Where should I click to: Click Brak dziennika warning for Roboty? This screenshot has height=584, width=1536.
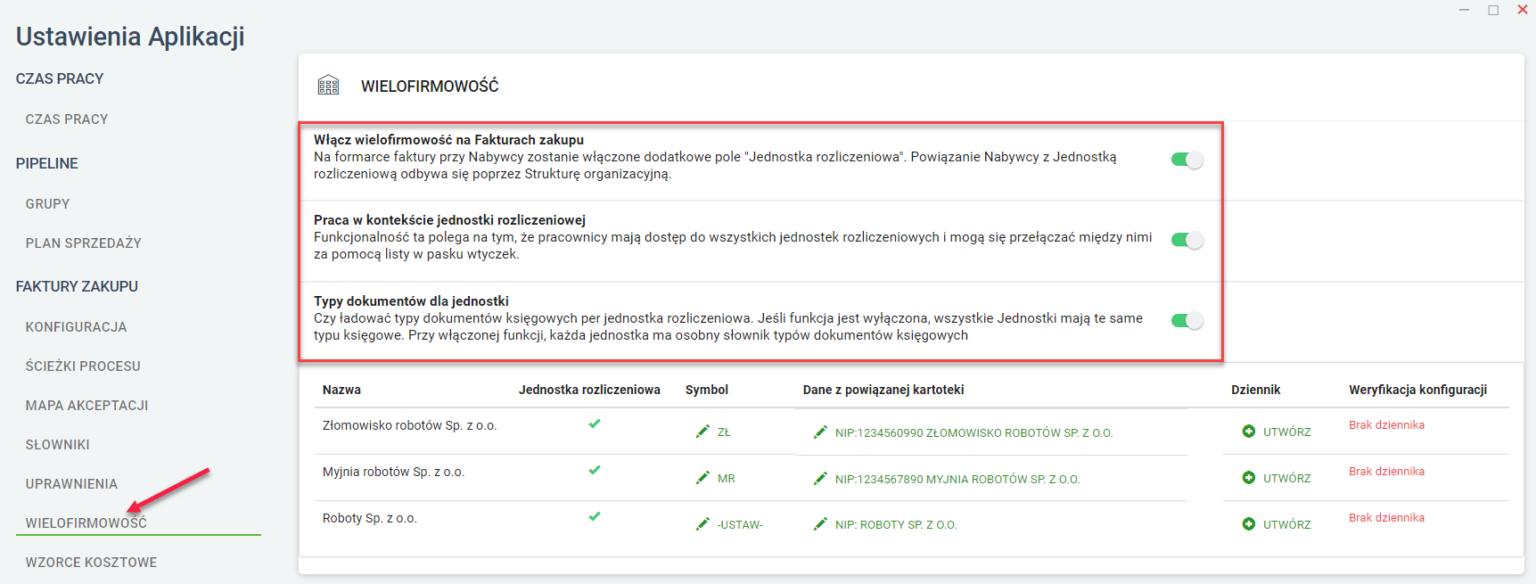click(1386, 517)
